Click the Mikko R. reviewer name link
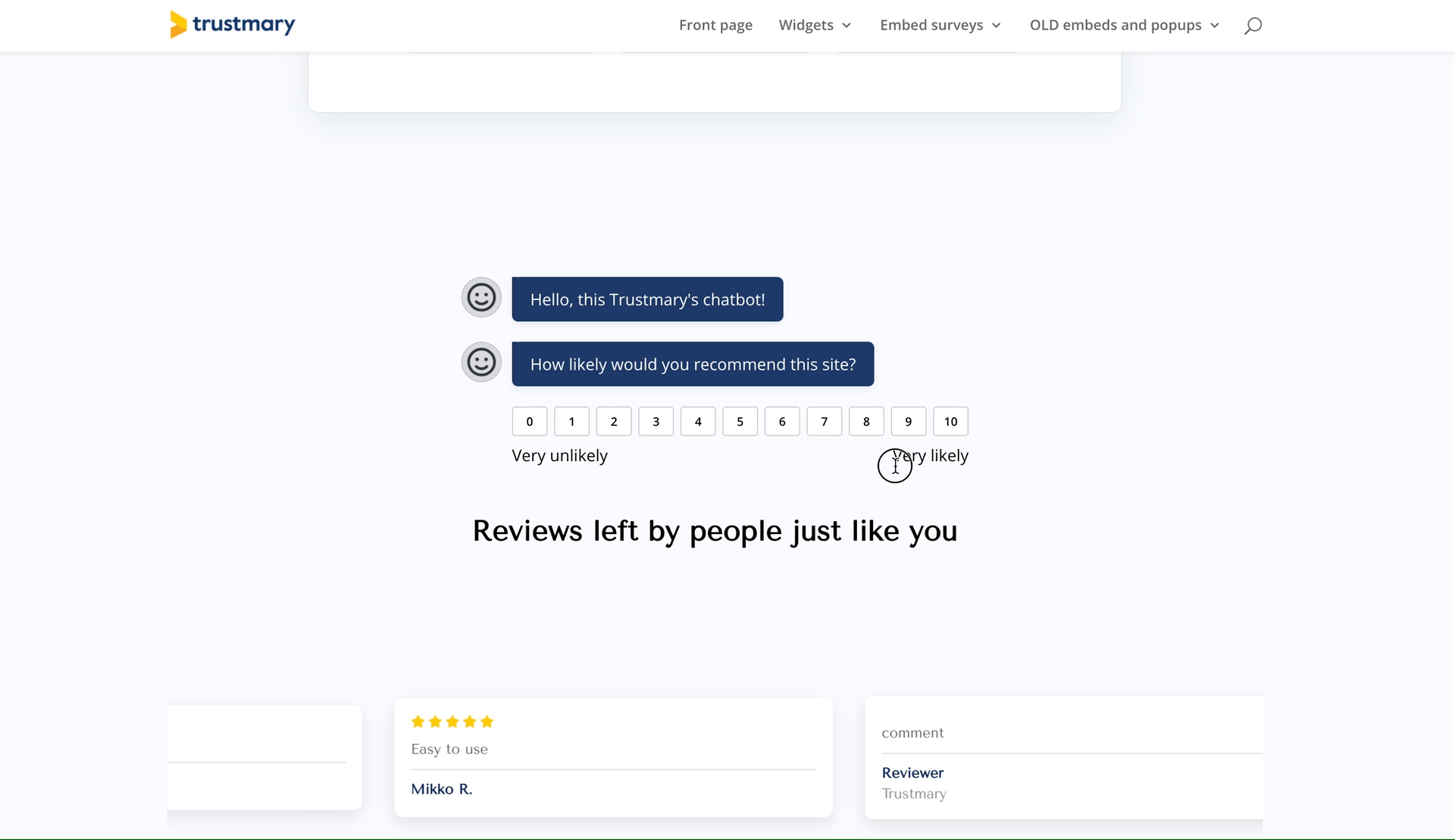Image resolution: width=1455 pixels, height=840 pixels. pyautogui.click(x=441, y=789)
